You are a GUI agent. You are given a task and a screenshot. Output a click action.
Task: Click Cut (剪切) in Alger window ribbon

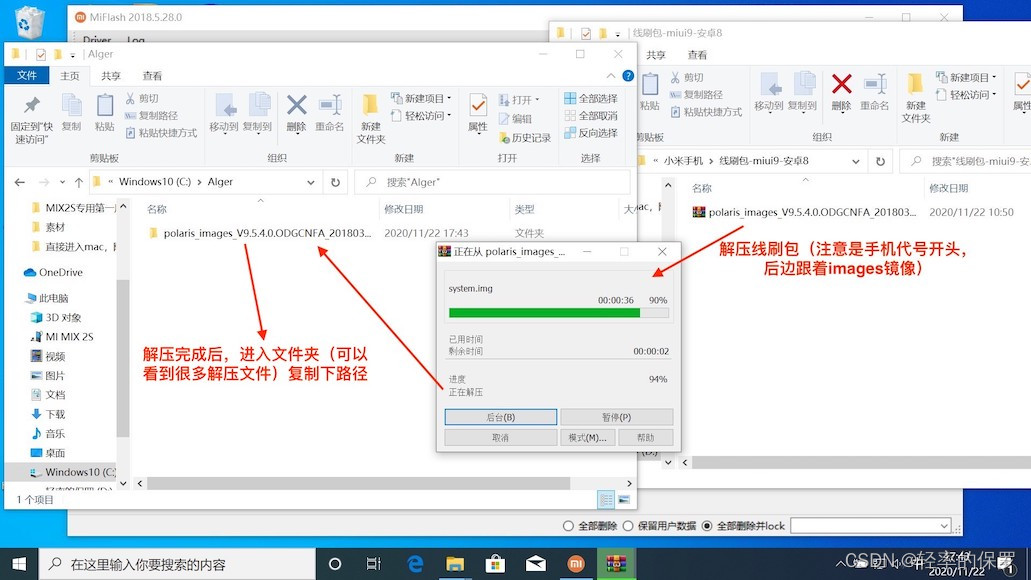142,98
